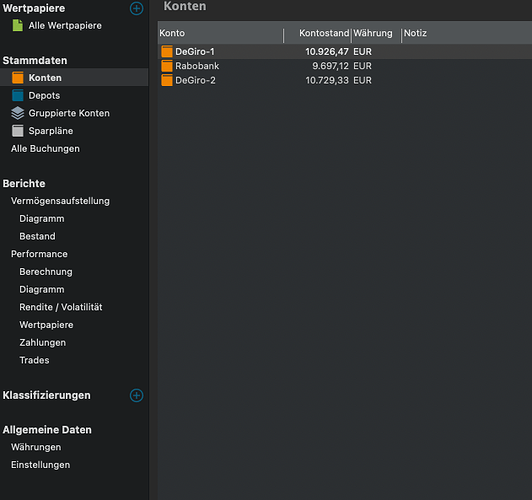Select the Trades report entry
This screenshot has width=532, height=500.
34,360
